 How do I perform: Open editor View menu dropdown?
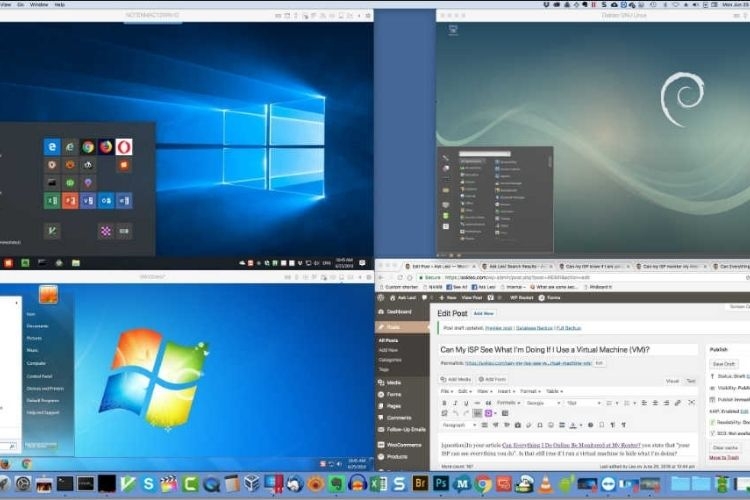(484, 391)
